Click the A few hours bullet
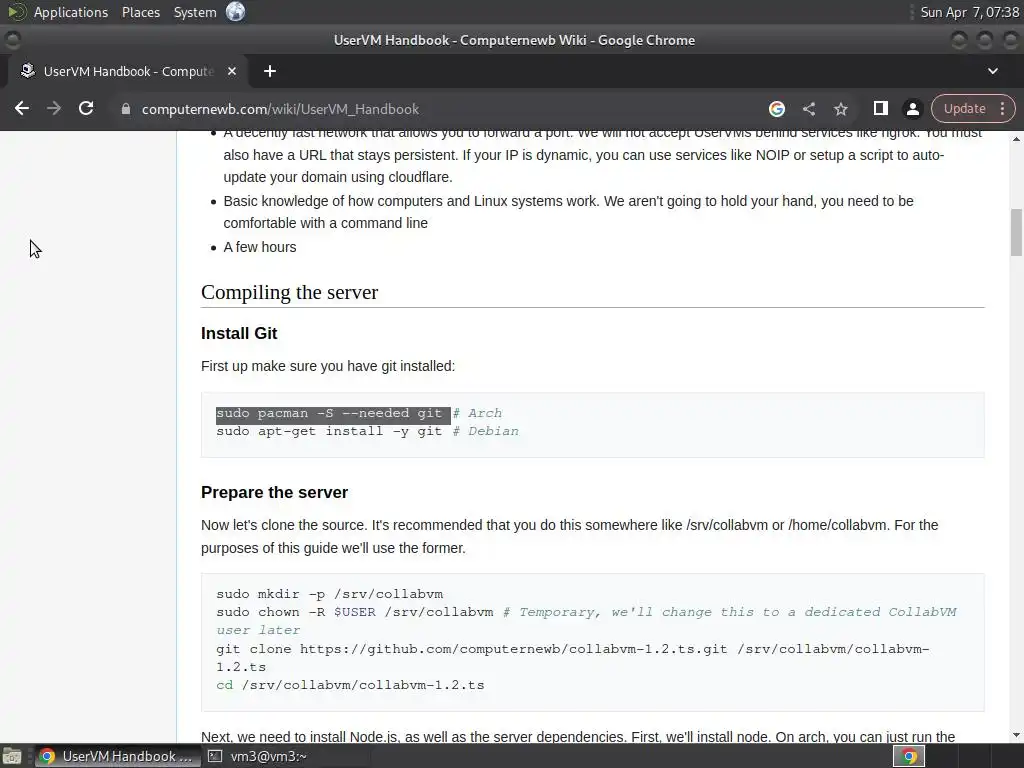 [x=260, y=247]
